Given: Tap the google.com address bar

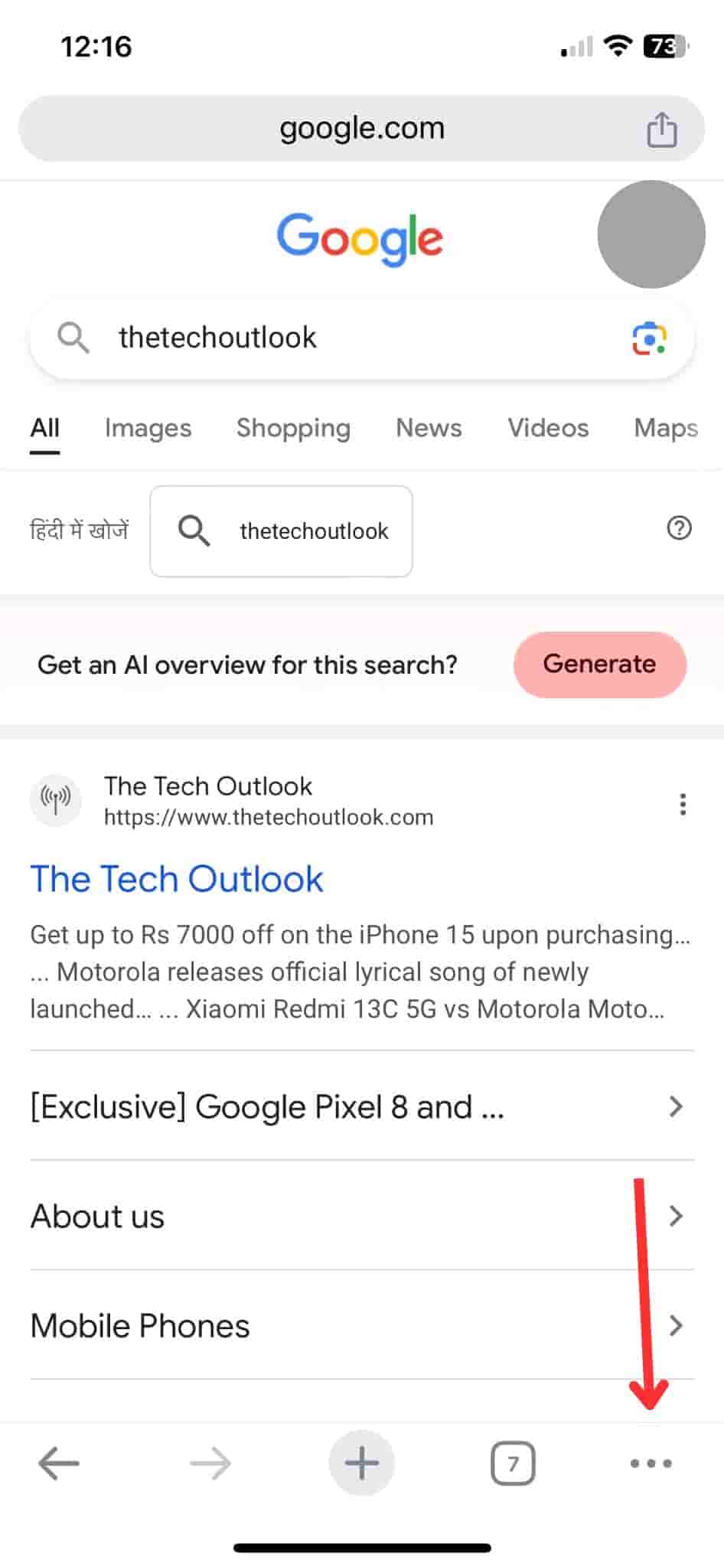Looking at the screenshot, I should 361,129.
